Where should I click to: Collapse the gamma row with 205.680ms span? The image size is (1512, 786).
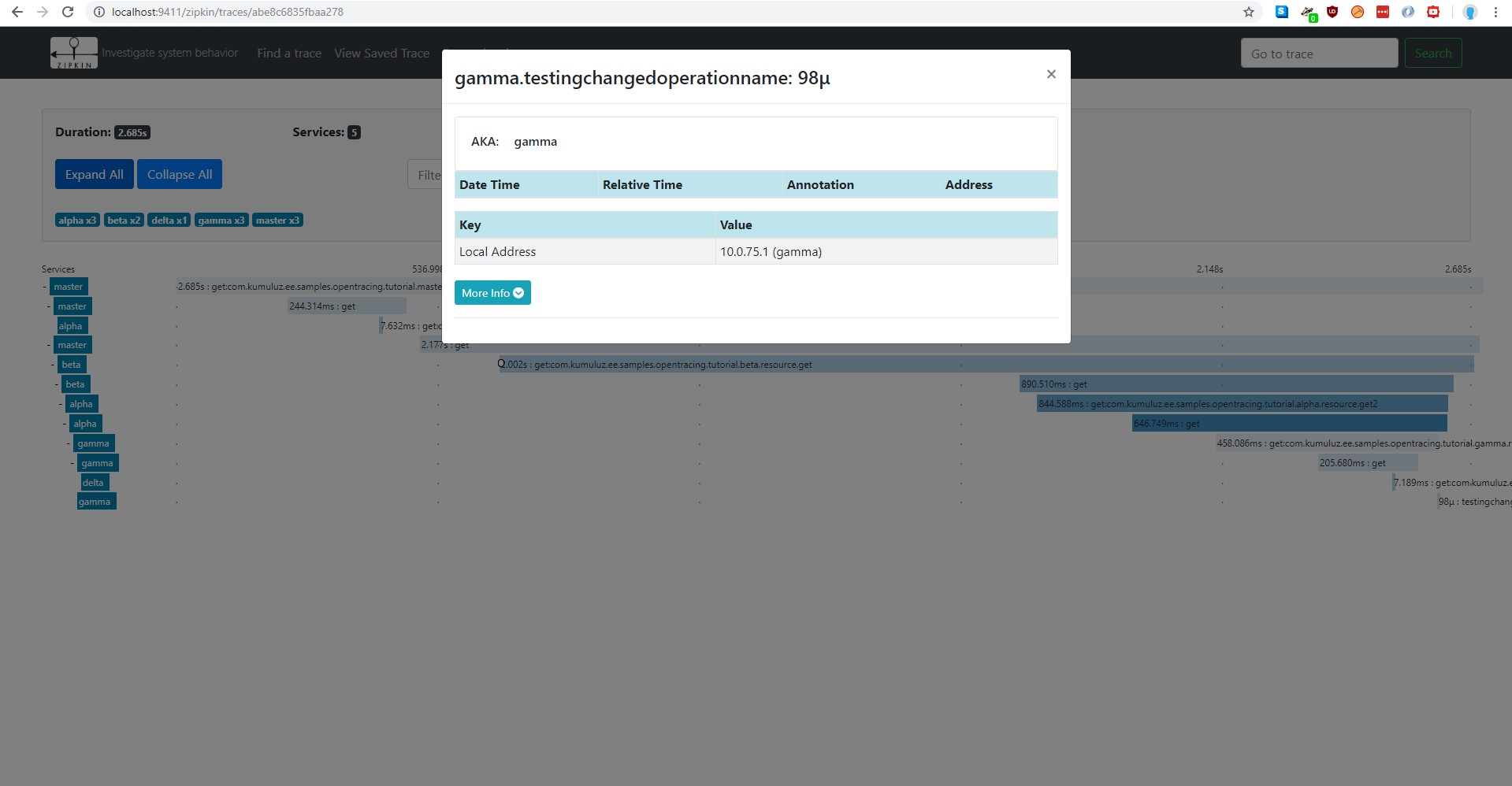[72, 463]
